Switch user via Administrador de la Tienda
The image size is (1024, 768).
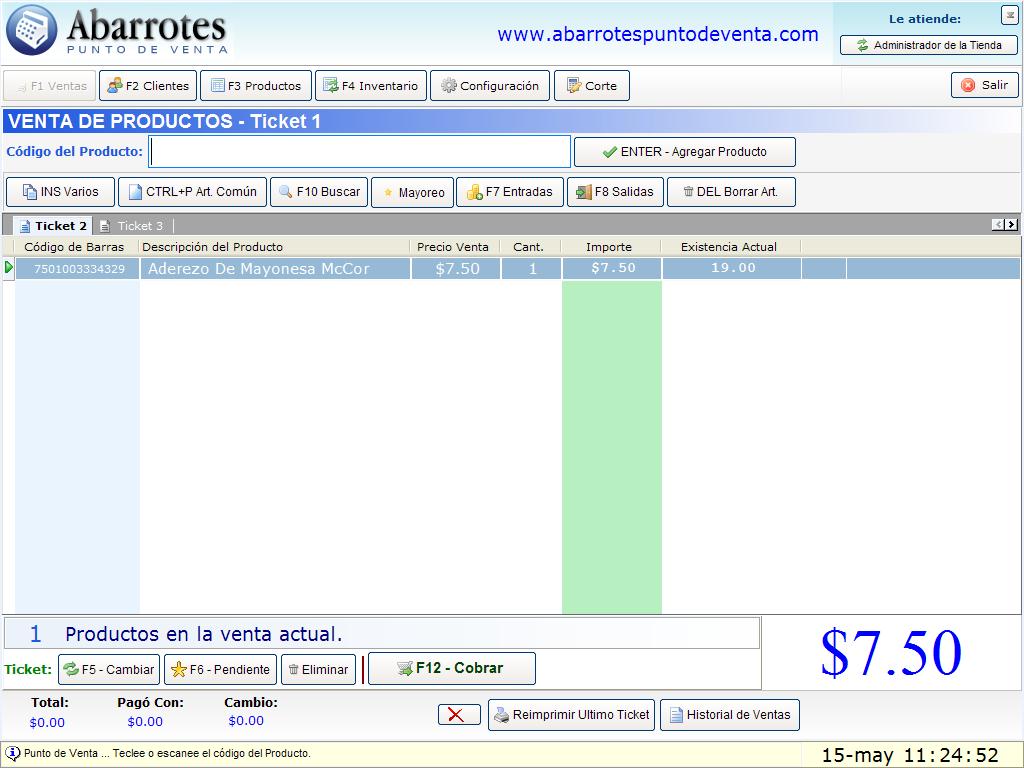tap(928, 45)
